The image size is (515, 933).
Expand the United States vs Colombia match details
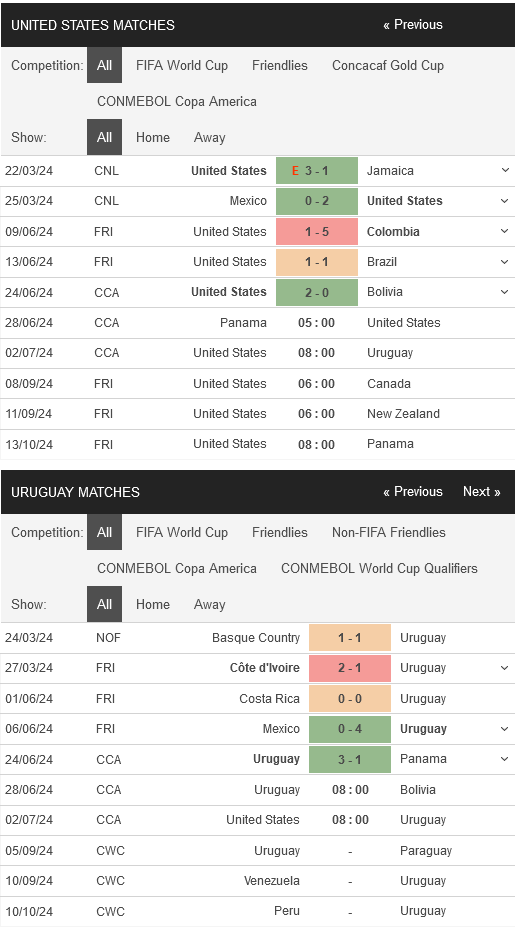pyautogui.click(x=505, y=231)
